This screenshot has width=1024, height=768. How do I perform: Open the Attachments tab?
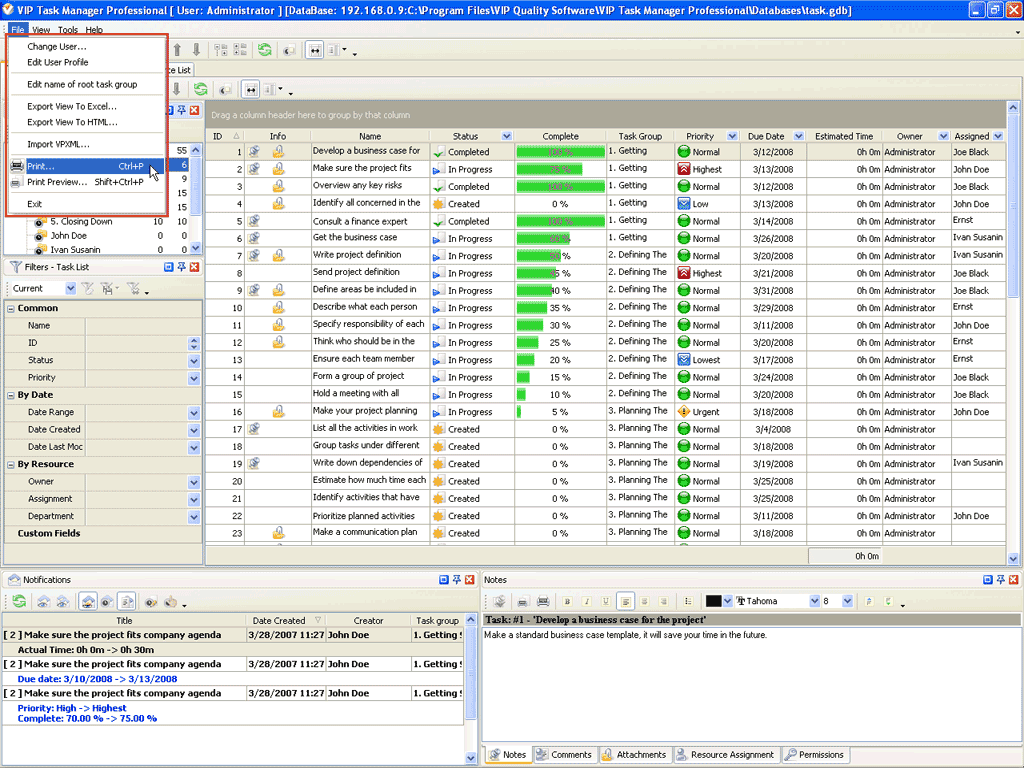tap(633, 754)
